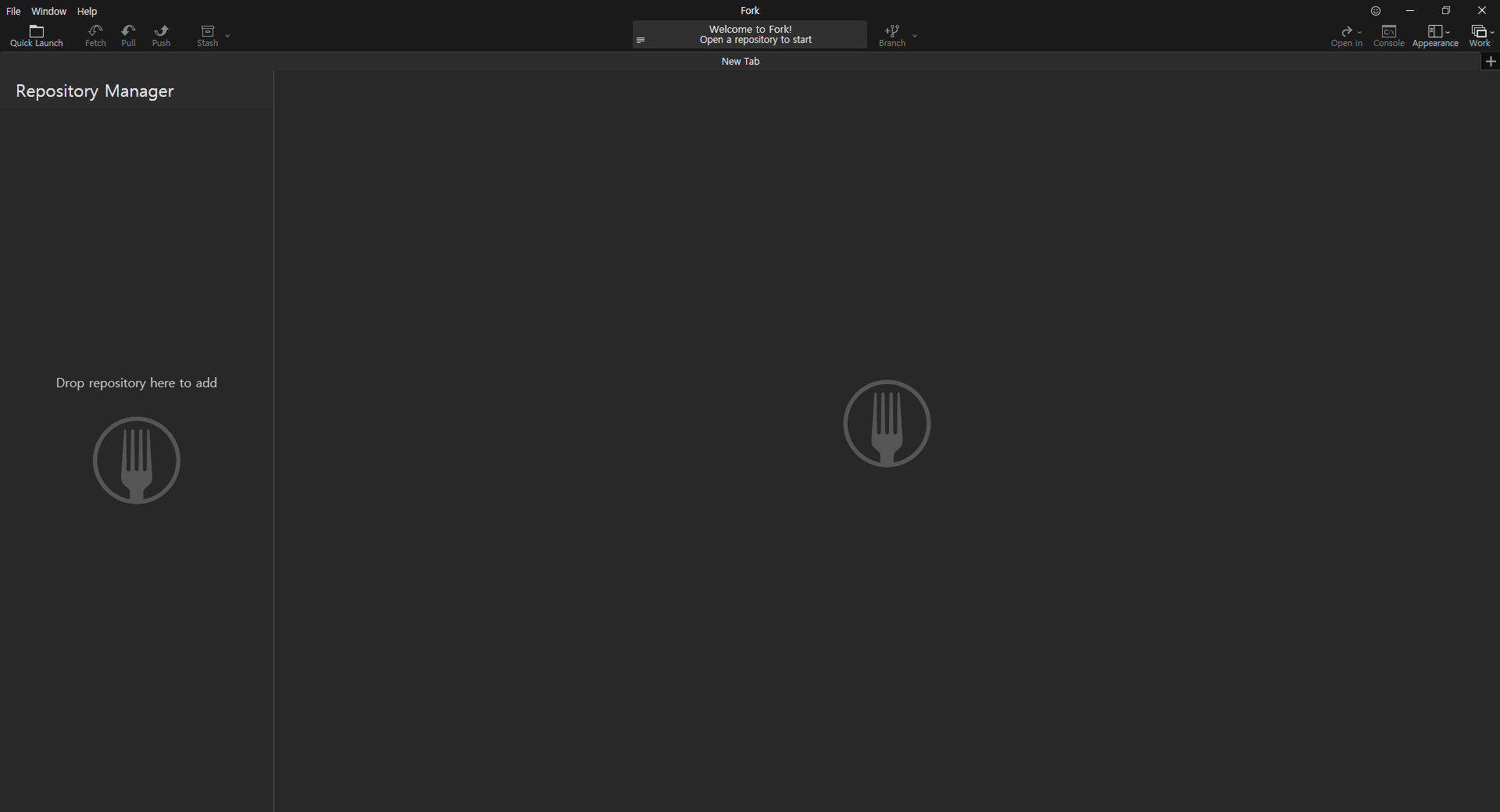The width and height of the screenshot is (1500, 812).
Task: Click the Welcome to Fork status box
Action: point(750,34)
